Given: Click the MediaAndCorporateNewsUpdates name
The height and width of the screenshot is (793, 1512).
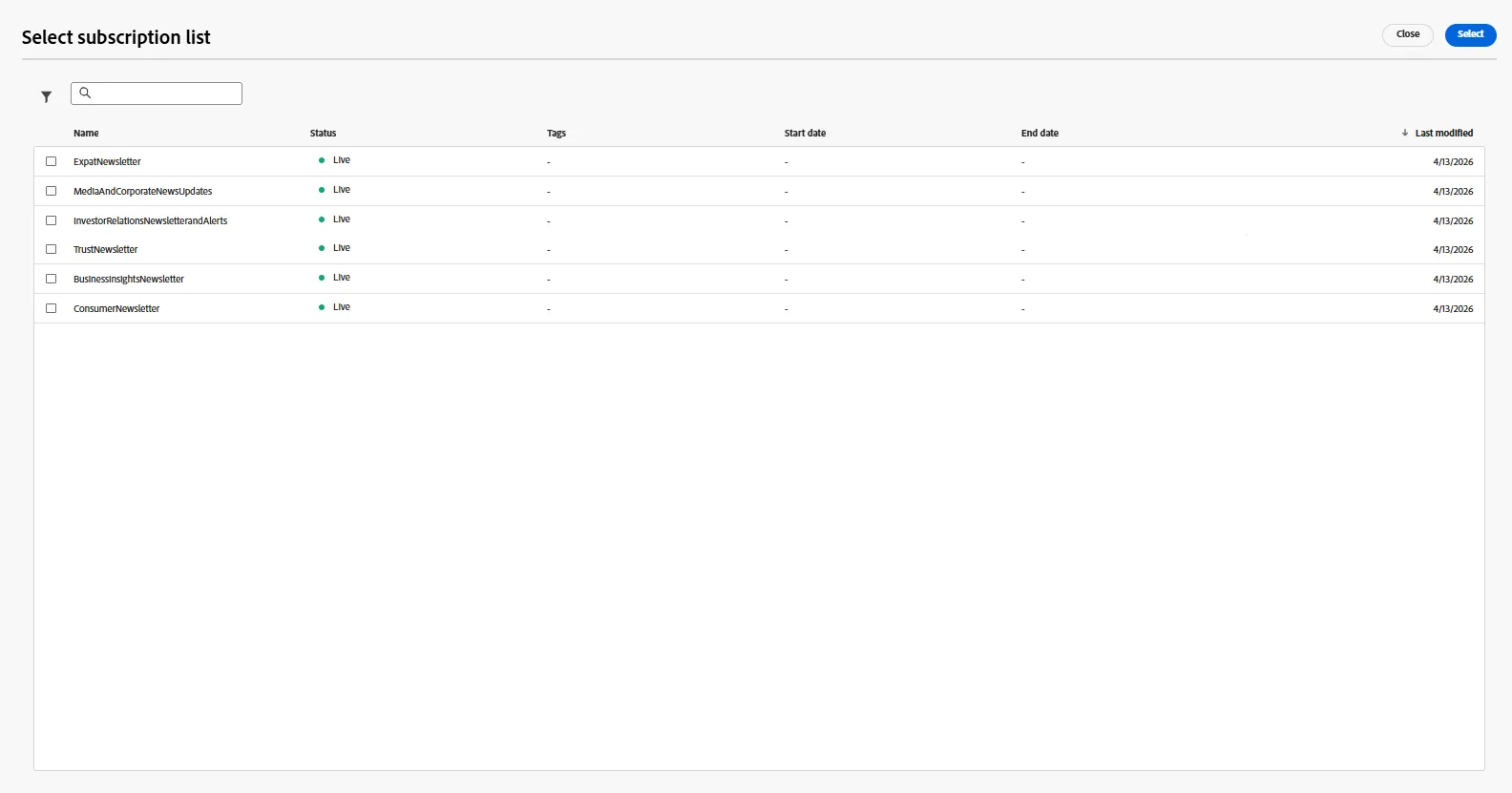Looking at the screenshot, I should 143,191.
